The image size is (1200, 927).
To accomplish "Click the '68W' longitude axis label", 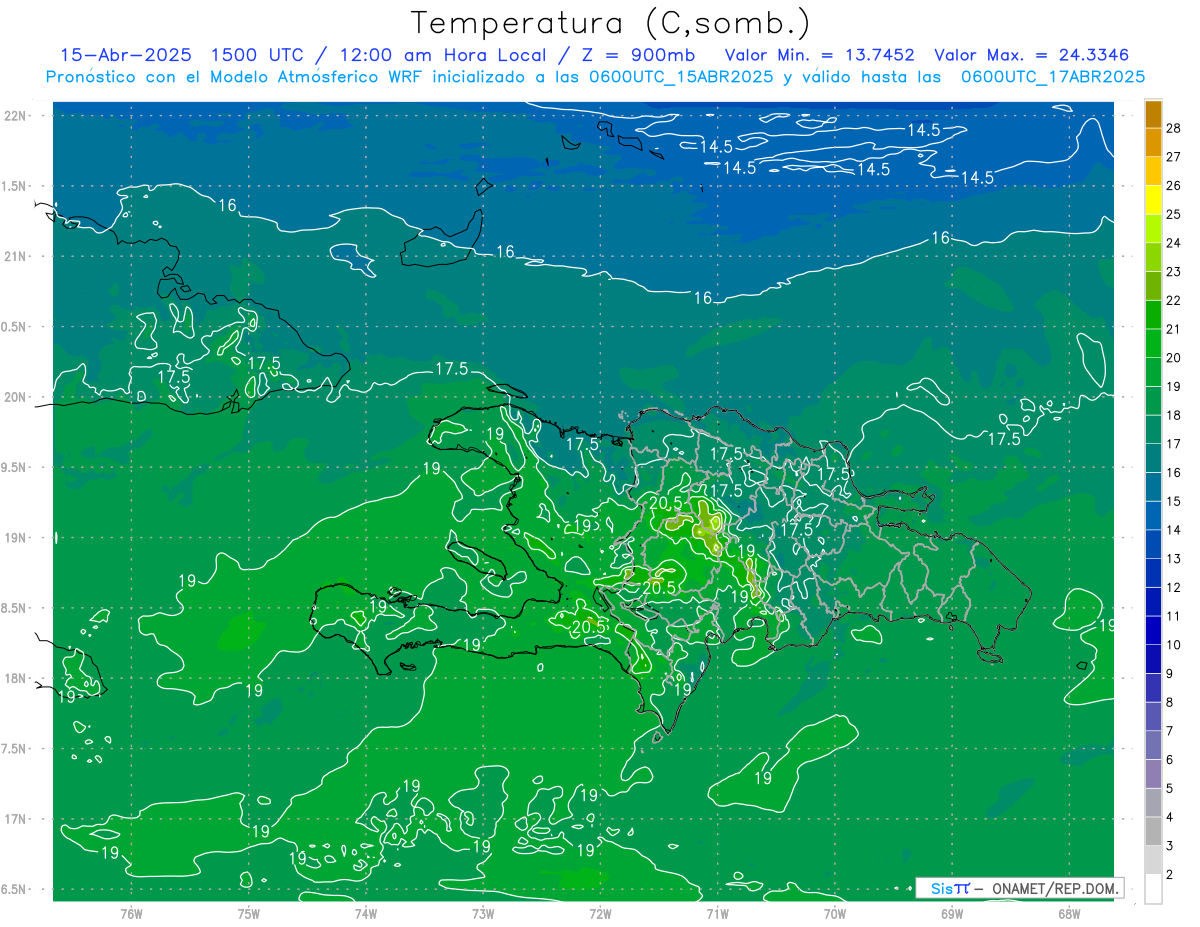I will pyautogui.click(x=1069, y=913).
